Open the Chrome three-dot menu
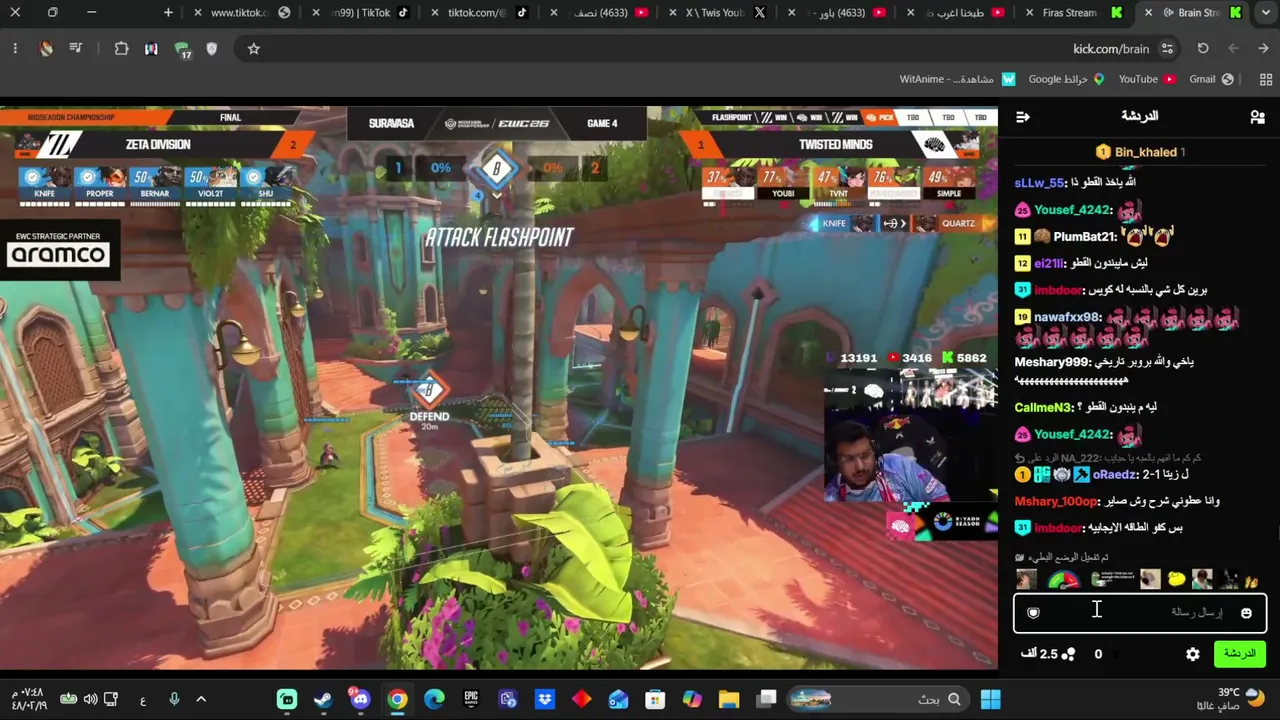The image size is (1280, 720). coord(15,48)
